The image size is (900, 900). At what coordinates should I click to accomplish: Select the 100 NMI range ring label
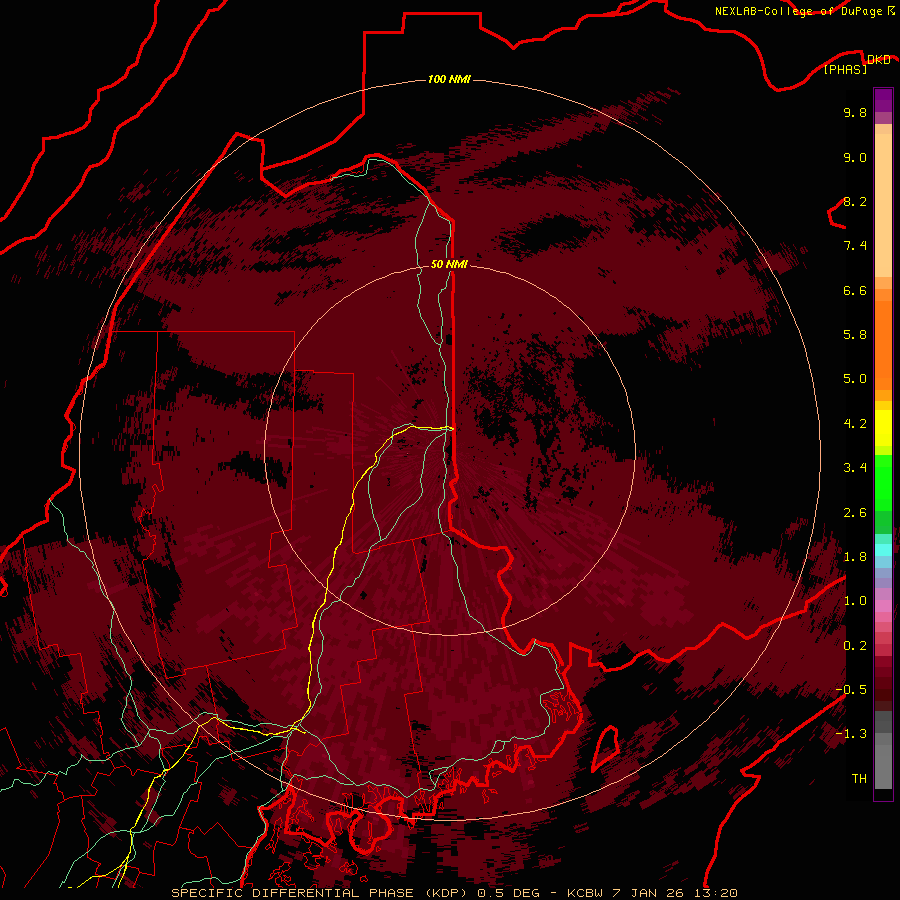(x=449, y=79)
